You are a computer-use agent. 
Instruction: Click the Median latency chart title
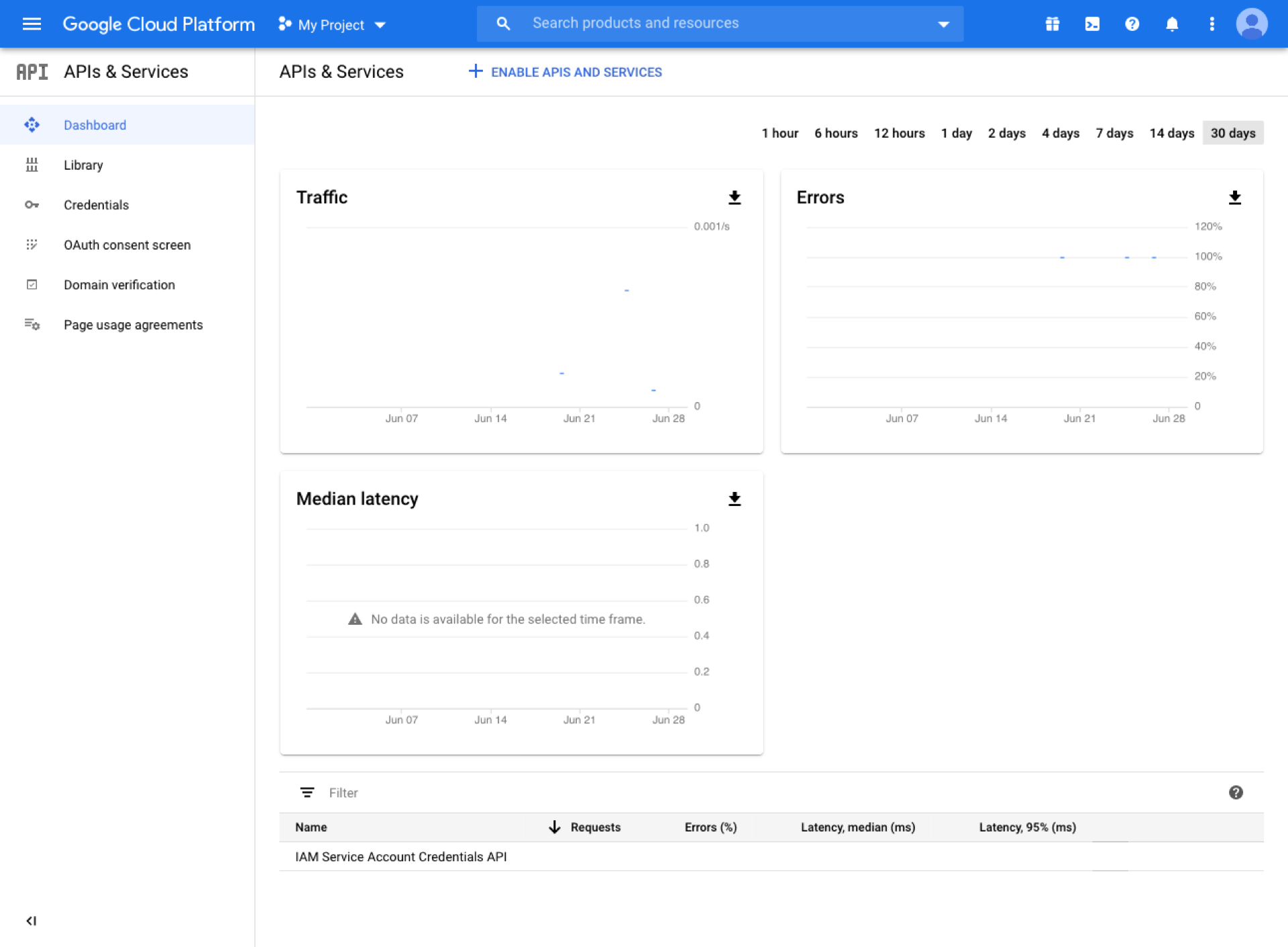(x=357, y=499)
